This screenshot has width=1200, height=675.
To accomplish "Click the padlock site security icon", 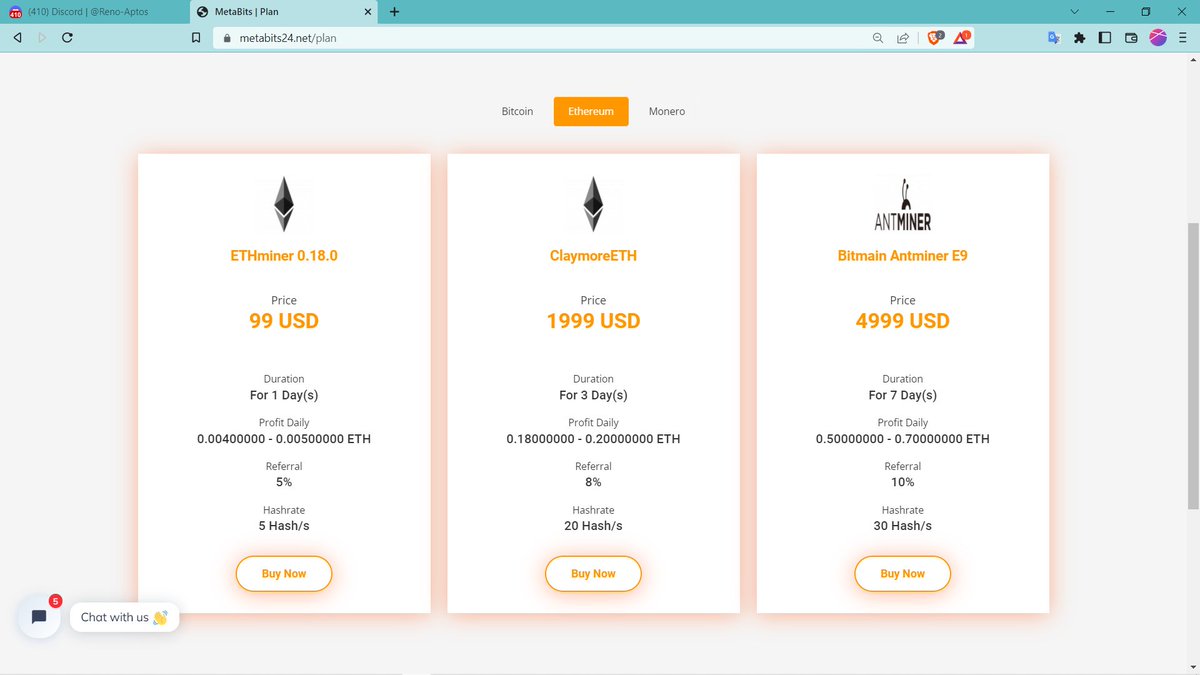I will pyautogui.click(x=226, y=38).
